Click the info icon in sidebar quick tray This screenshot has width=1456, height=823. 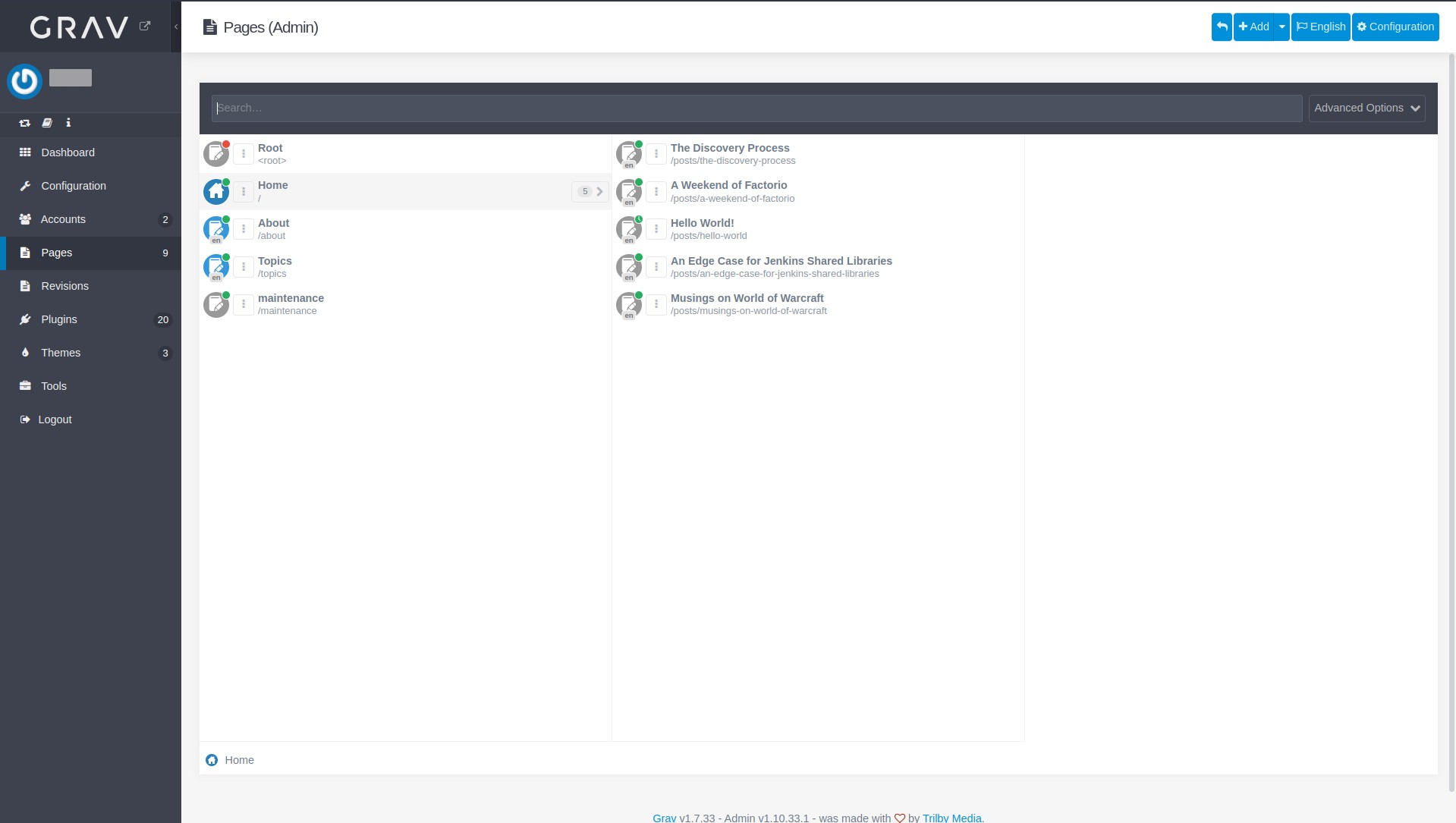coord(68,123)
